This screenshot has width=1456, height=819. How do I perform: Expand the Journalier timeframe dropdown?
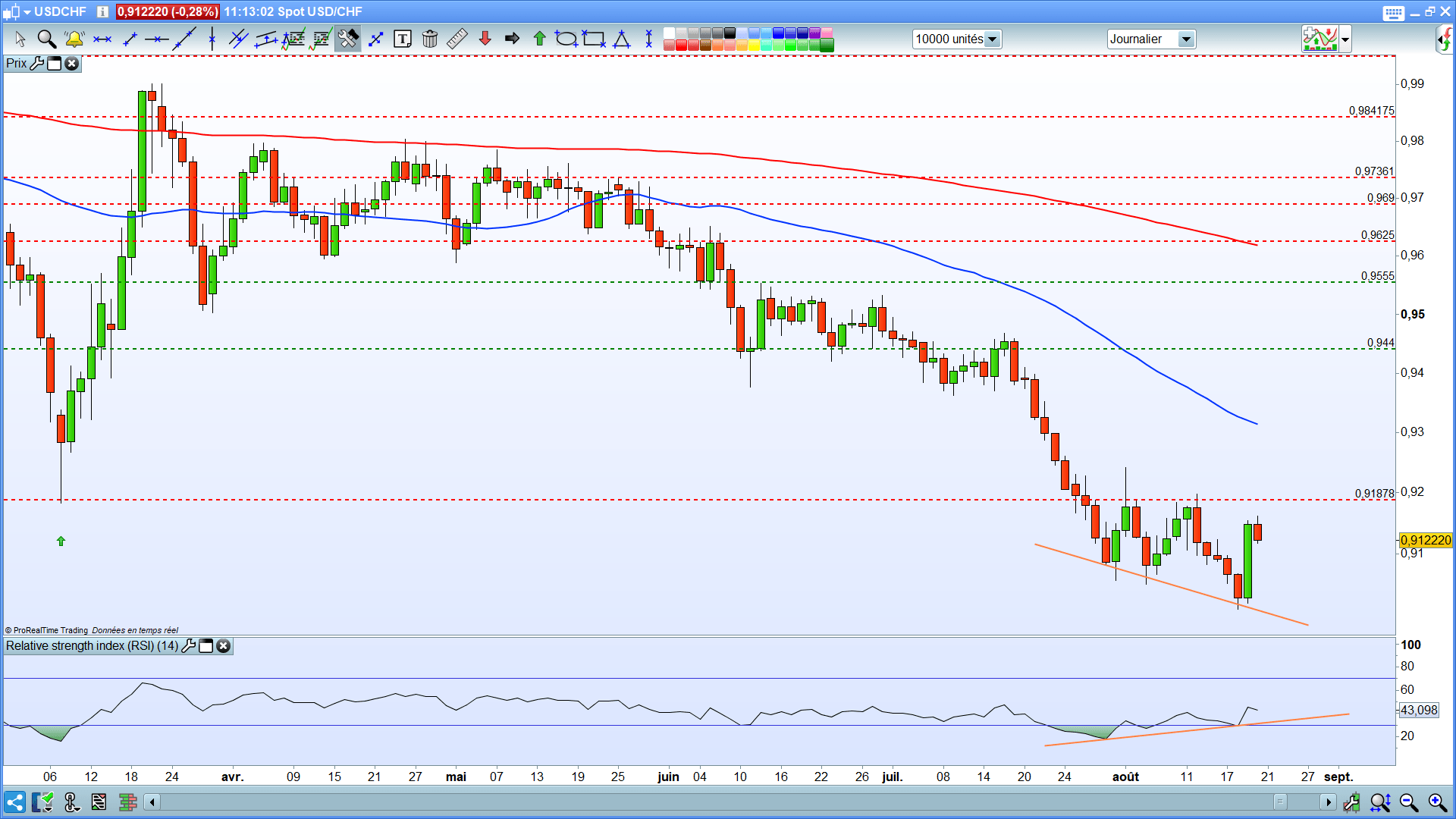(1186, 39)
